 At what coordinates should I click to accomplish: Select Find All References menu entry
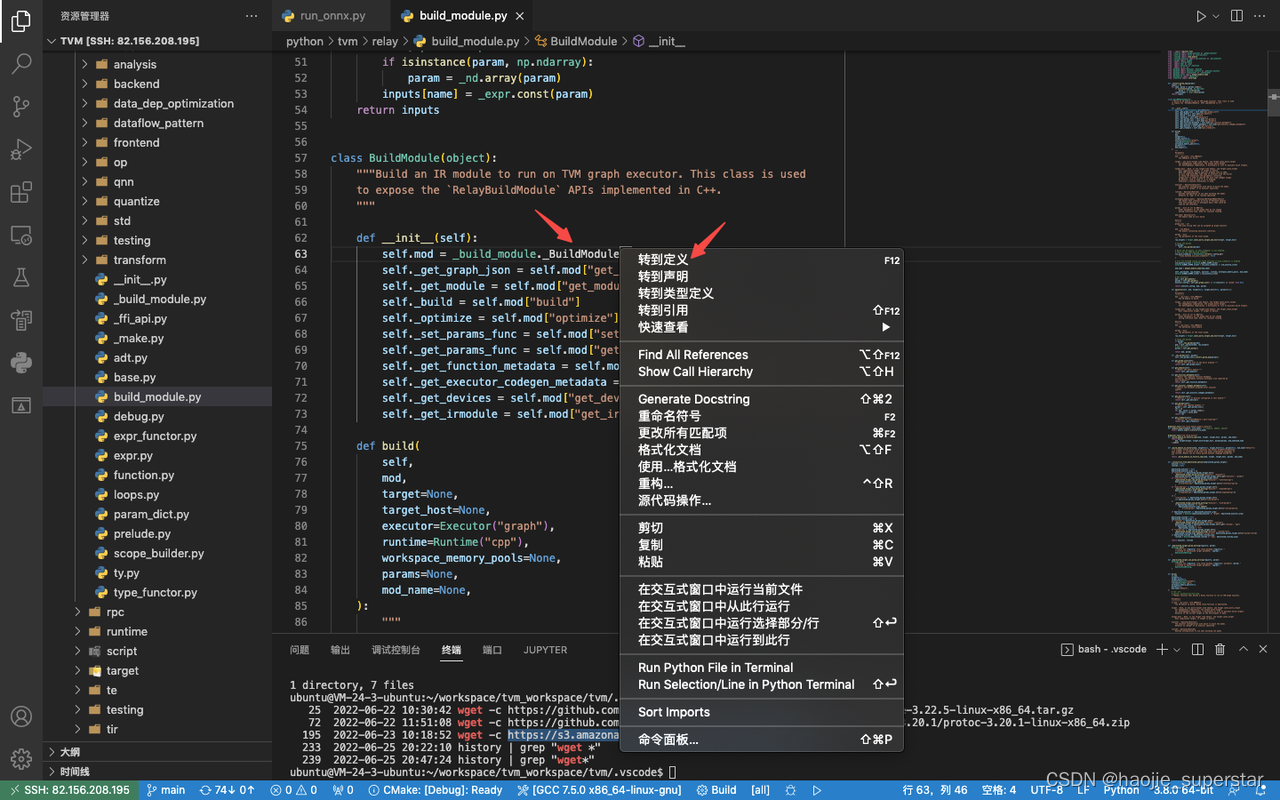(x=762, y=355)
